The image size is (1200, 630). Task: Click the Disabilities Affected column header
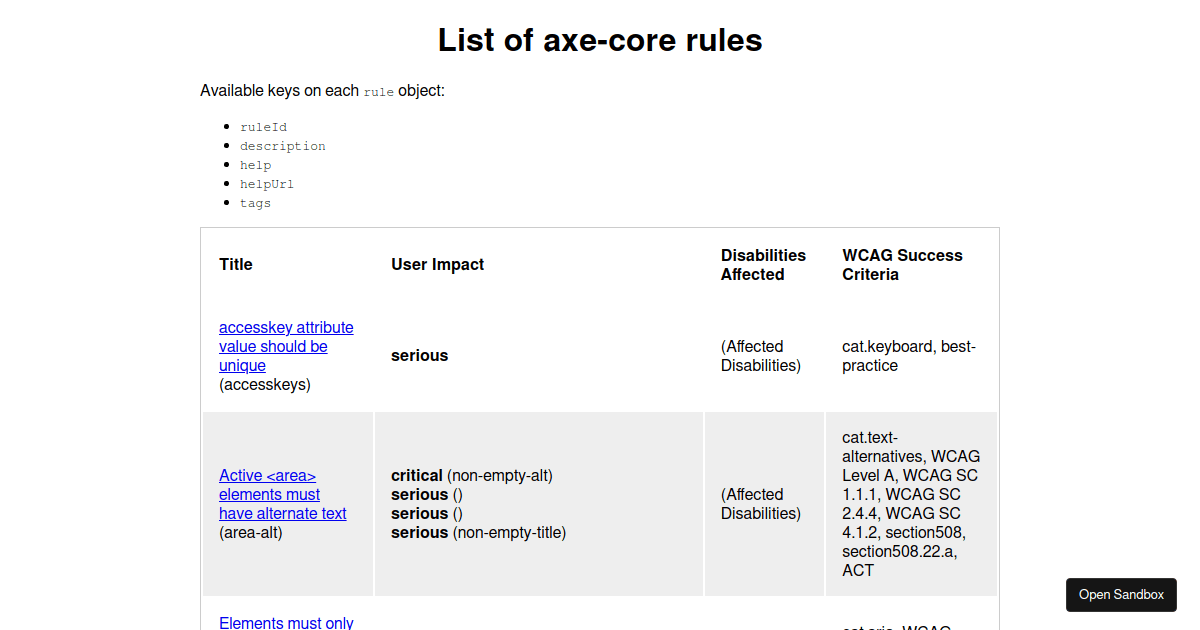tap(763, 264)
